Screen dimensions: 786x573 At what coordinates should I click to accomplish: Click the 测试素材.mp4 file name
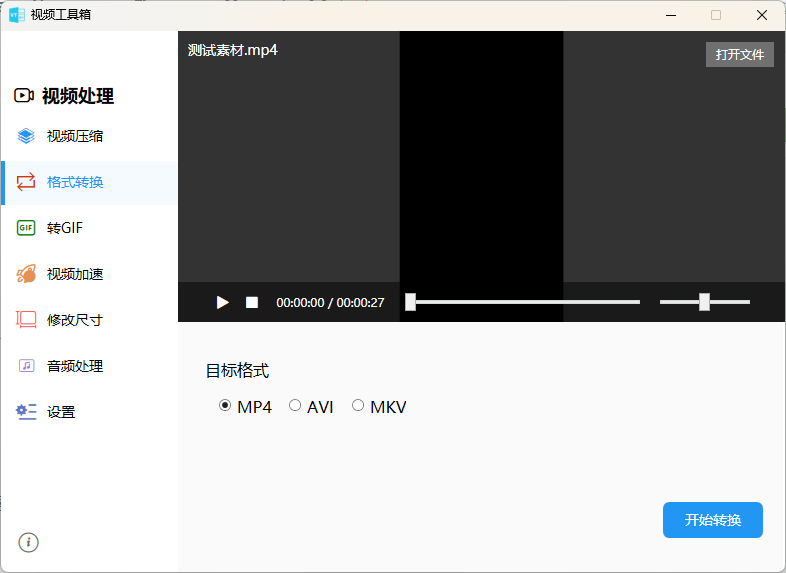(233, 50)
